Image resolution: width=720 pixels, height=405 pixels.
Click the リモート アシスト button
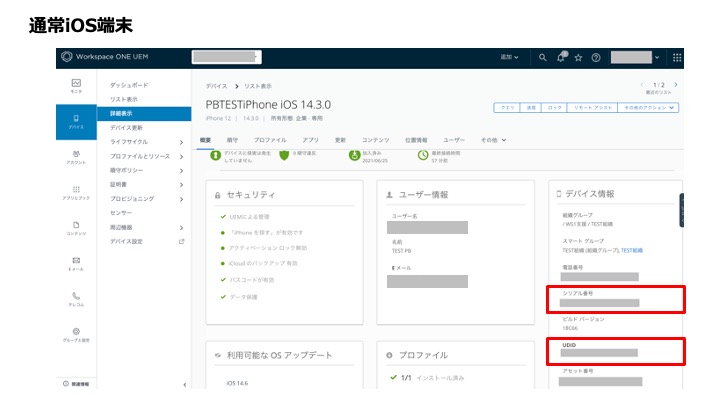click(x=593, y=107)
